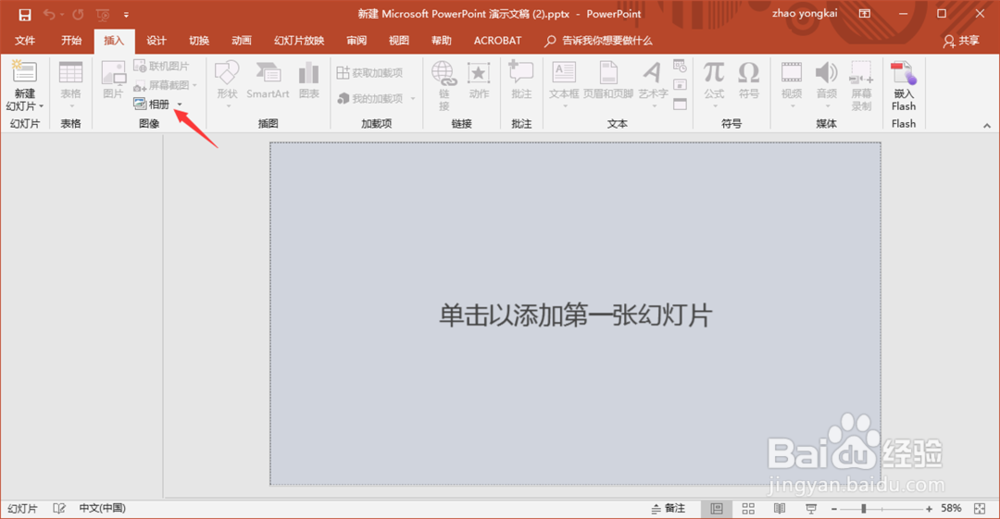This screenshot has height=519, width=1000.
Task: Click the spell check status bar icon
Action: click(59, 508)
